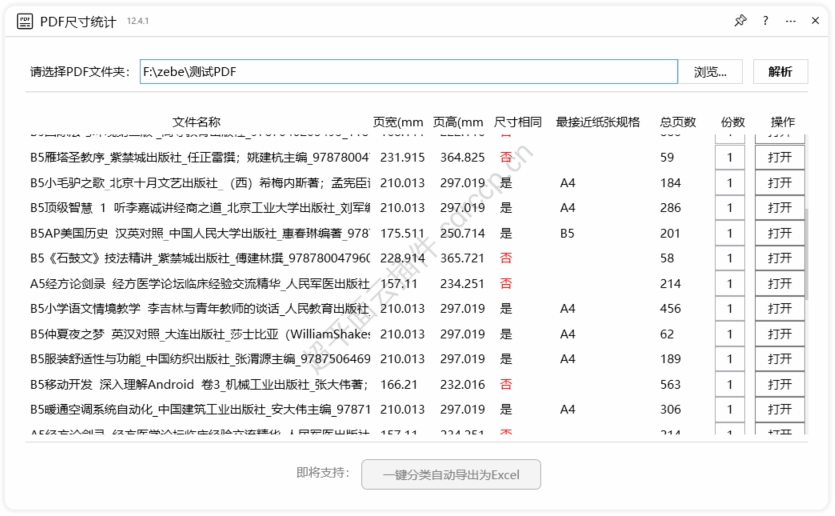
Task: Click the 解析 parse button
Action: point(780,71)
